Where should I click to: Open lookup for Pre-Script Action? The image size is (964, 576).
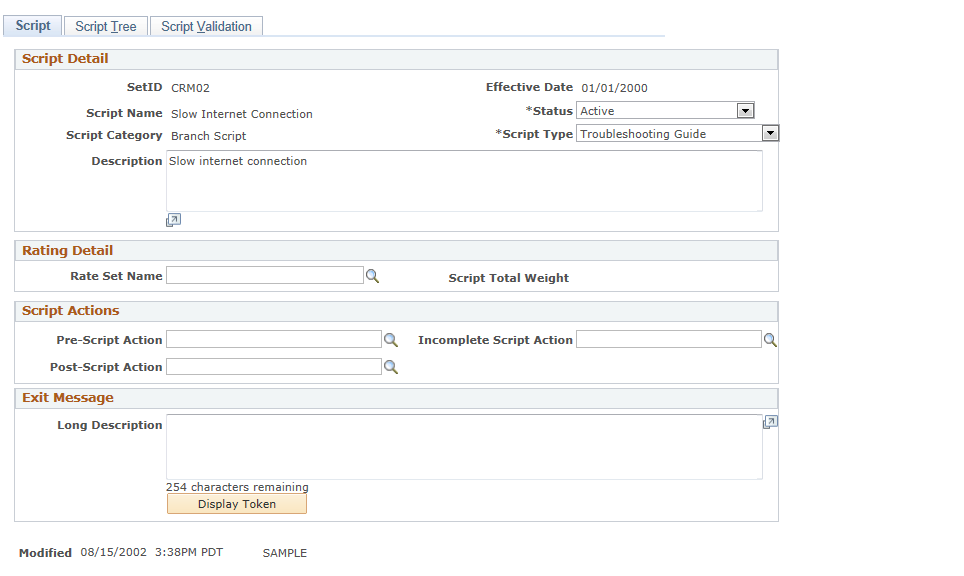[x=390, y=340]
